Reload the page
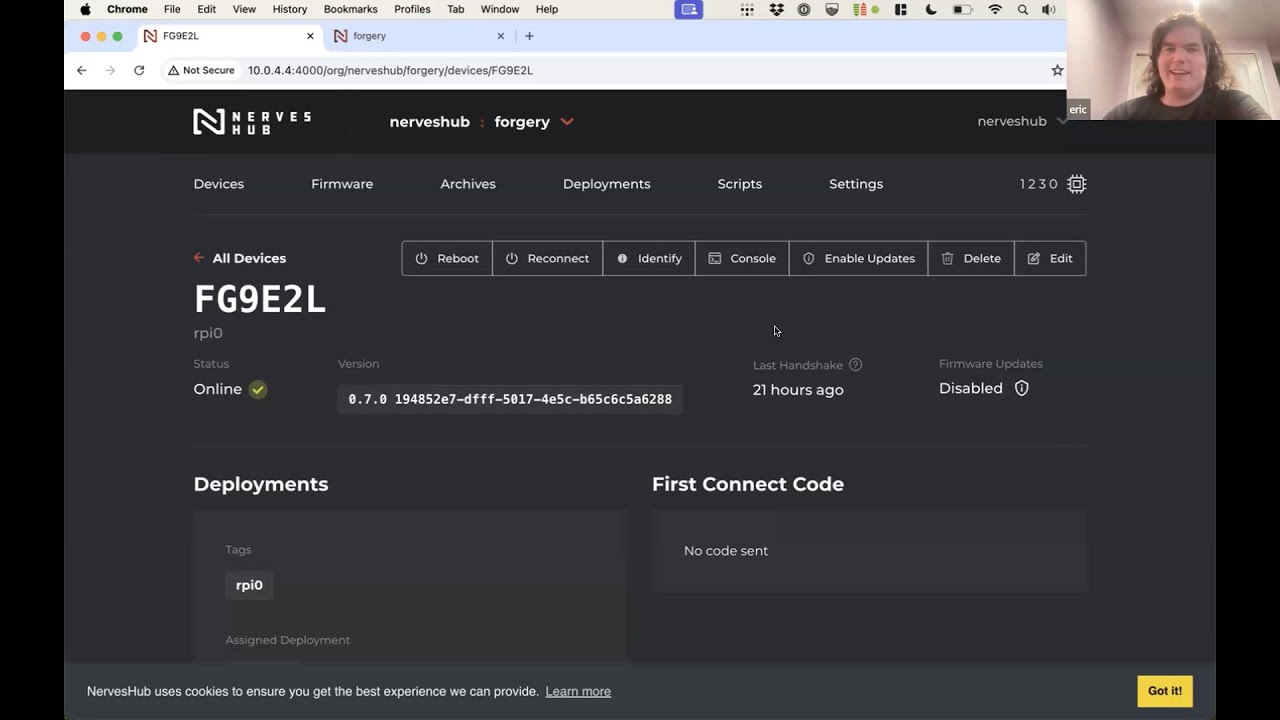 click(x=139, y=70)
